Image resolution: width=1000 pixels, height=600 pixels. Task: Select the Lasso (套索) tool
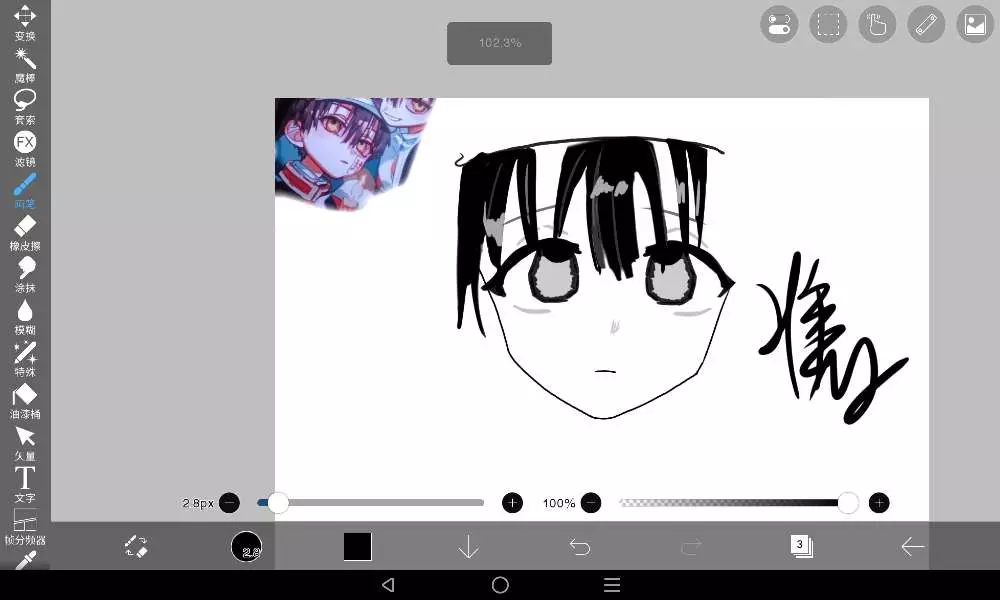click(x=25, y=107)
